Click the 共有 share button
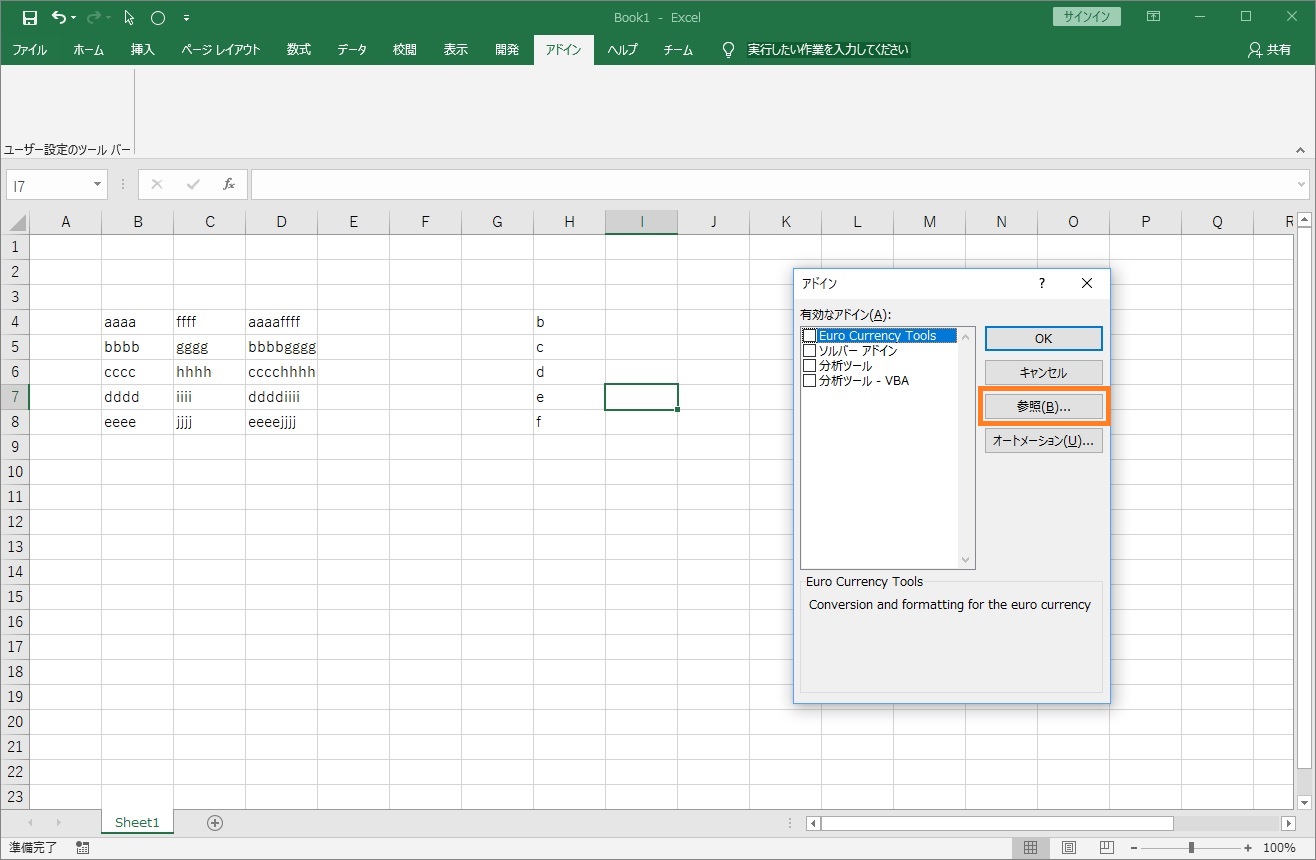Image resolution: width=1316 pixels, height=860 pixels. point(1270,50)
